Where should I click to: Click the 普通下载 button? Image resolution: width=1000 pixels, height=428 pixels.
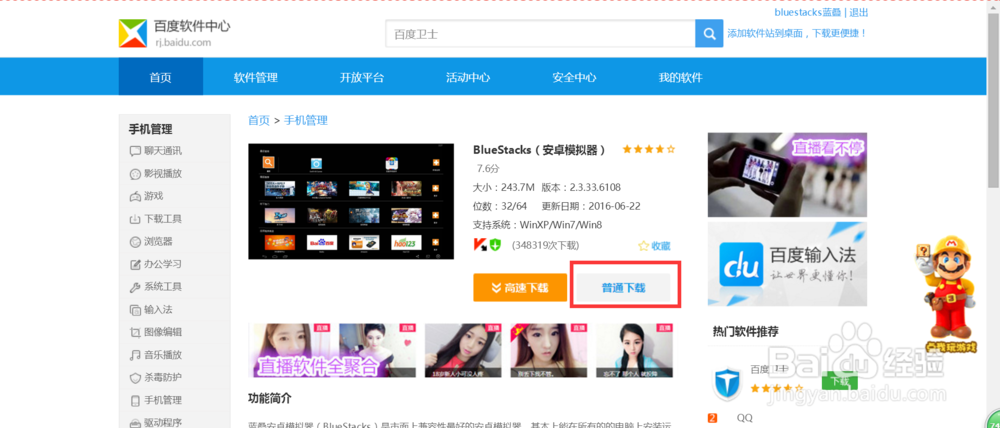pyautogui.click(x=624, y=288)
